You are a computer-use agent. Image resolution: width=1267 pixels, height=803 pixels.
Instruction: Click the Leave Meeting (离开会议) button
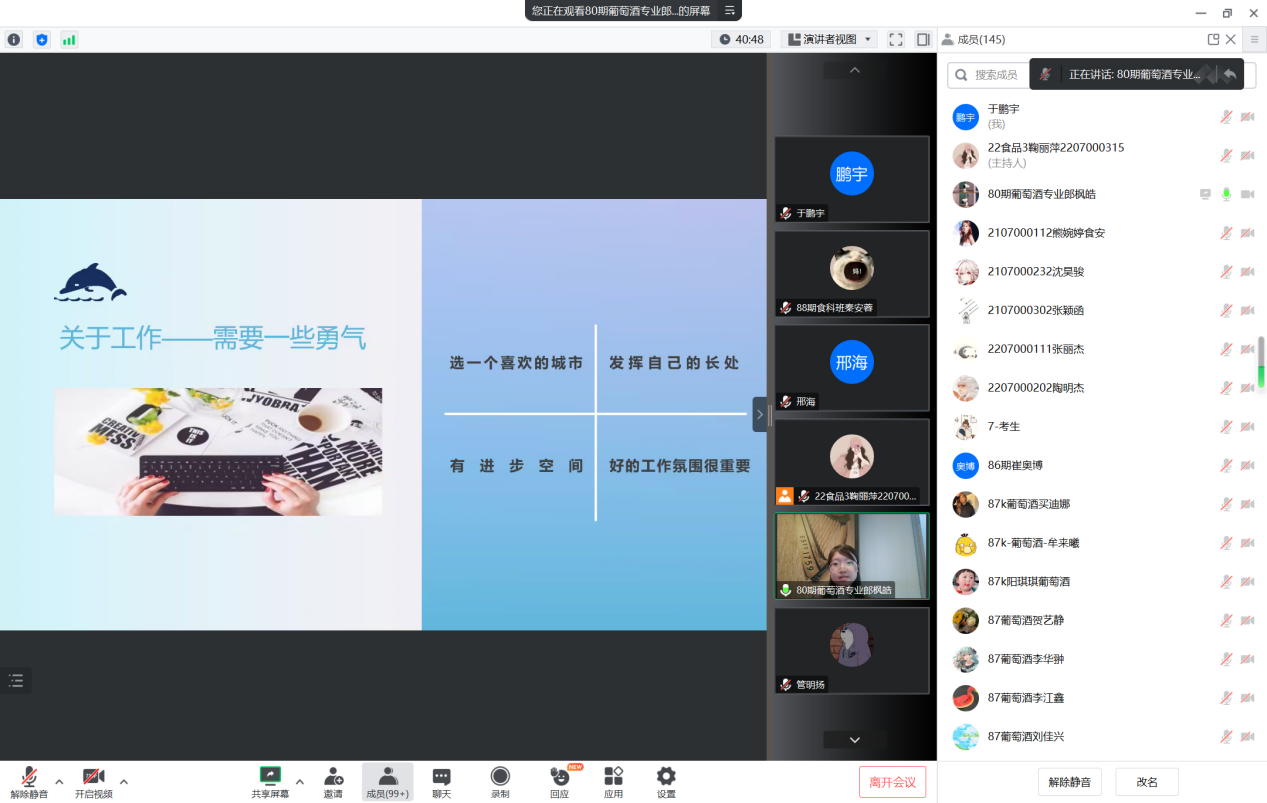pos(892,782)
